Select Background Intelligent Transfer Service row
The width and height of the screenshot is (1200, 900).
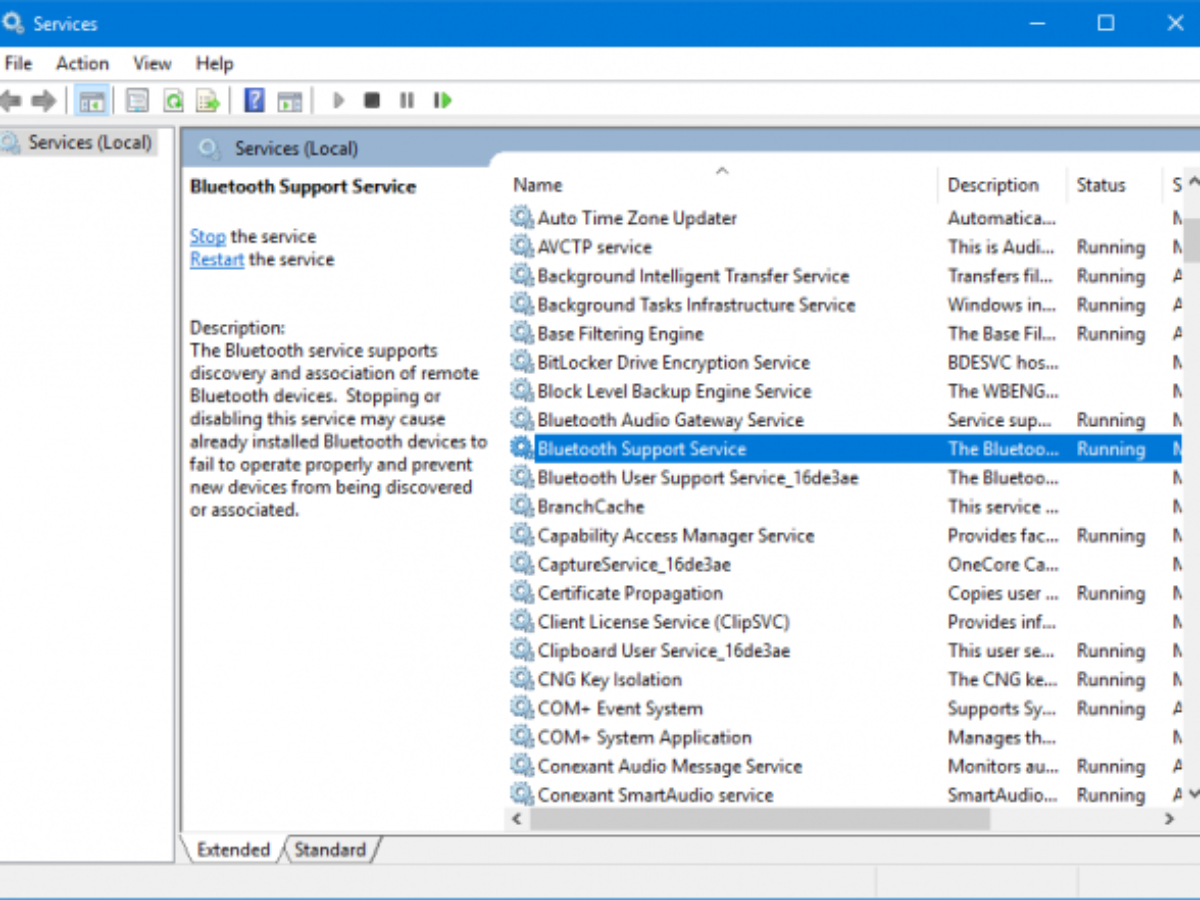846,276
